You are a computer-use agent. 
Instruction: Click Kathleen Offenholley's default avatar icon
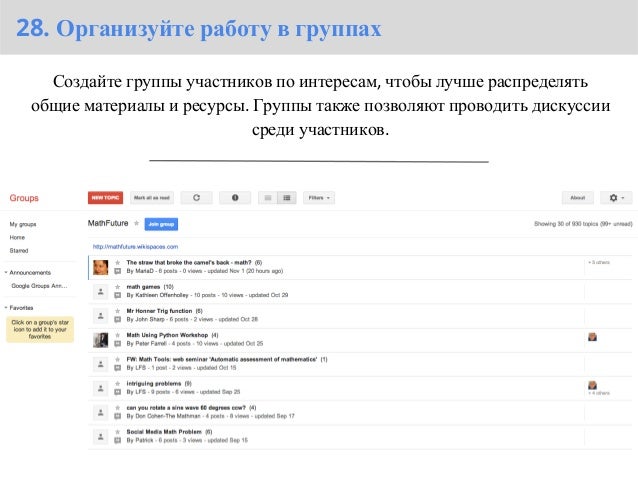(x=101, y=291)
